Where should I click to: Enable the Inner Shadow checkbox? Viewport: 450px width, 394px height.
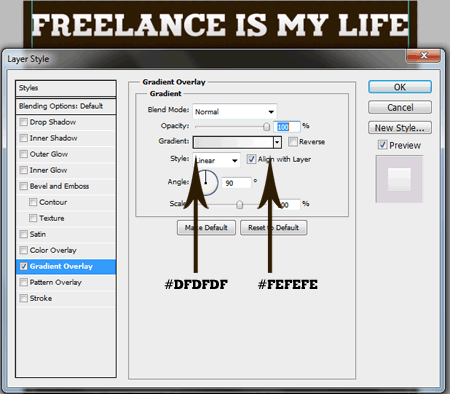(x=24, y=138)
